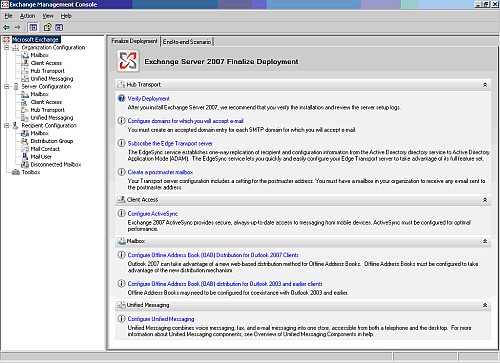Select Mailbox under Server Configuration

tap(39, 94)
